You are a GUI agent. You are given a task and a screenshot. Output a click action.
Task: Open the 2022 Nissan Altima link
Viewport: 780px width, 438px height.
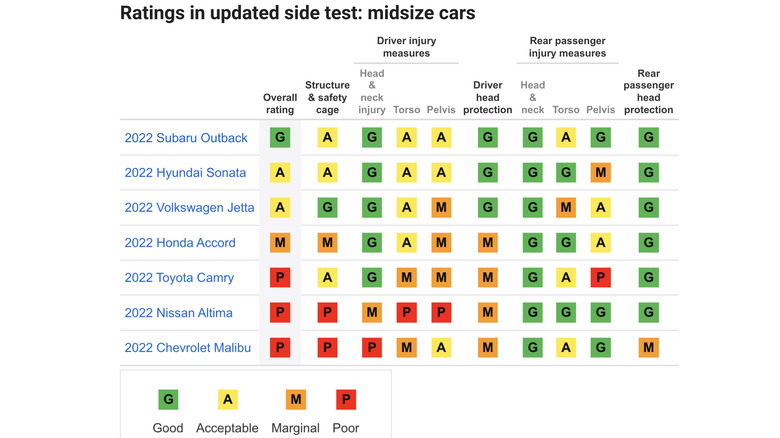pyautogui.click(x=178, y=313)
